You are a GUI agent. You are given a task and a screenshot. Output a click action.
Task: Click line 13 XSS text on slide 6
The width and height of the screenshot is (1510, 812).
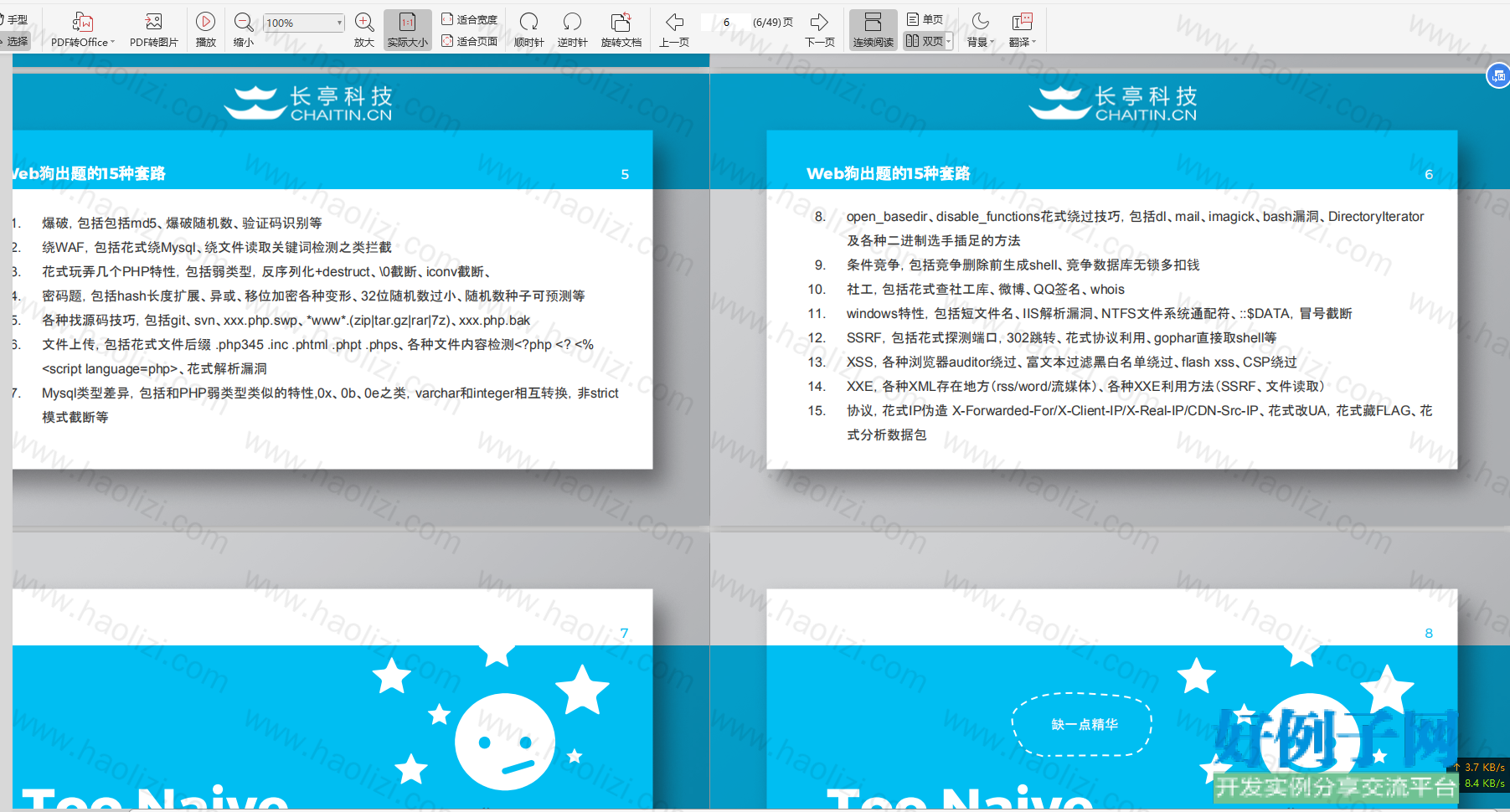1071,362
